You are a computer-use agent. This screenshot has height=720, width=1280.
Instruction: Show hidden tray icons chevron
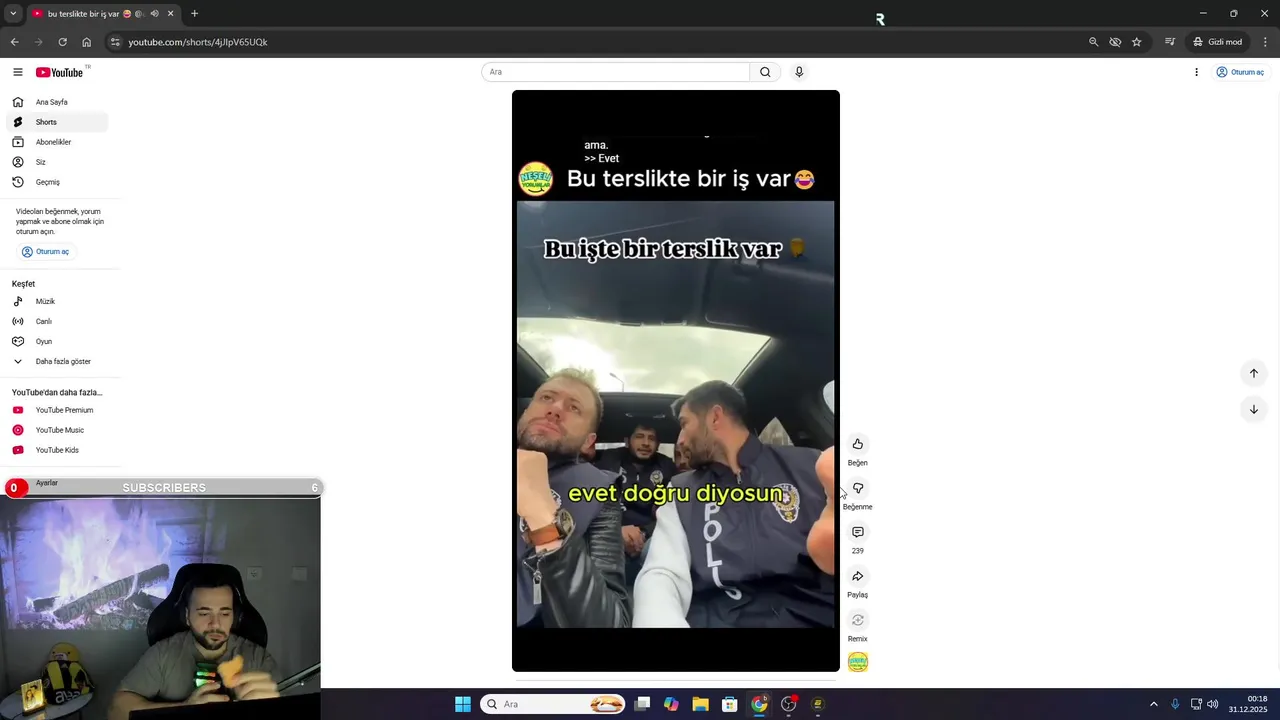1153,704
